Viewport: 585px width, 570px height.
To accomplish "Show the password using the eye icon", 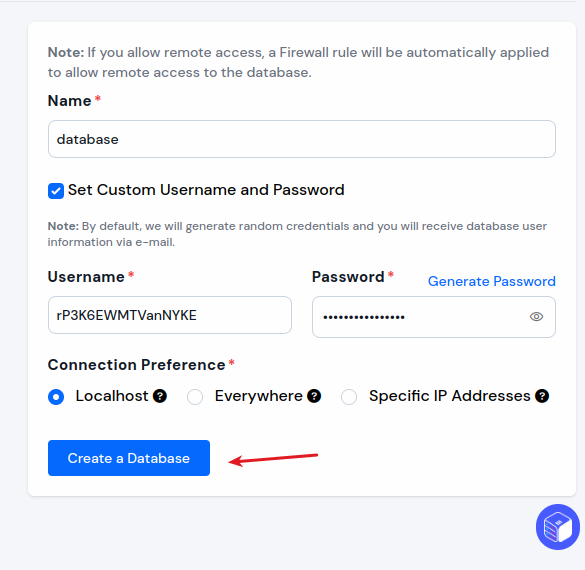I will coord(536,317).
